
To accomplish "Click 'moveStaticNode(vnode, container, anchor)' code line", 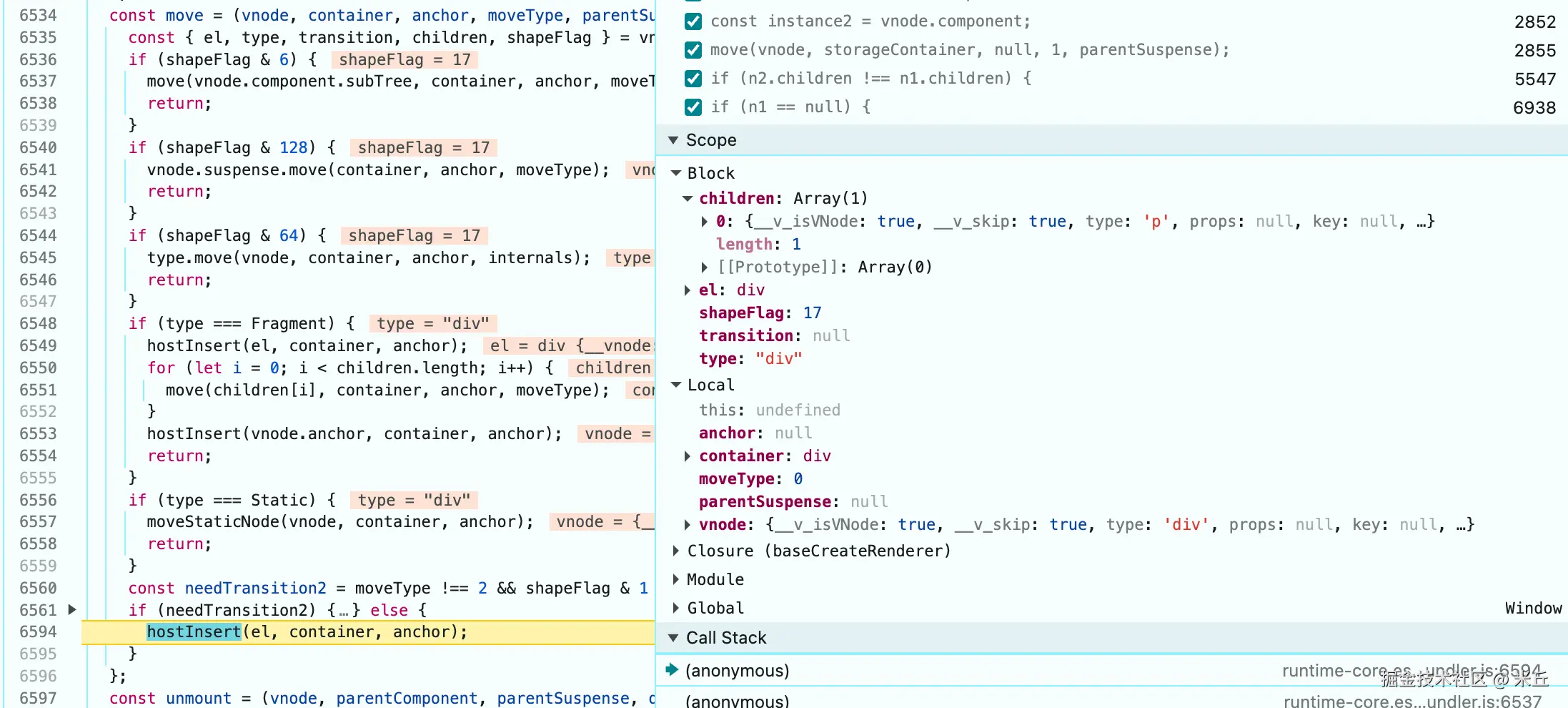I will (x=340, y=522).
